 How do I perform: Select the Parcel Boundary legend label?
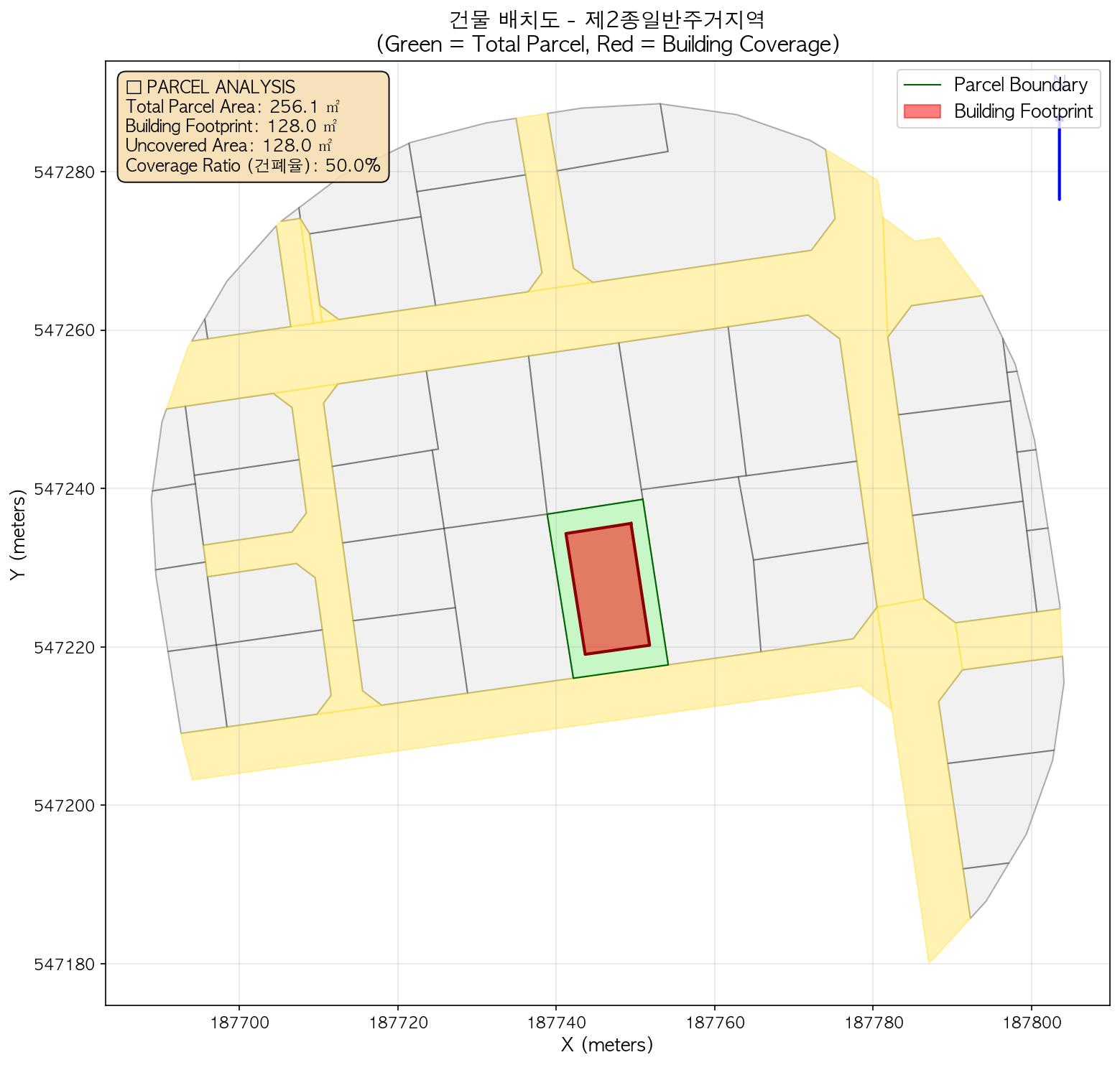point(1020,85)
